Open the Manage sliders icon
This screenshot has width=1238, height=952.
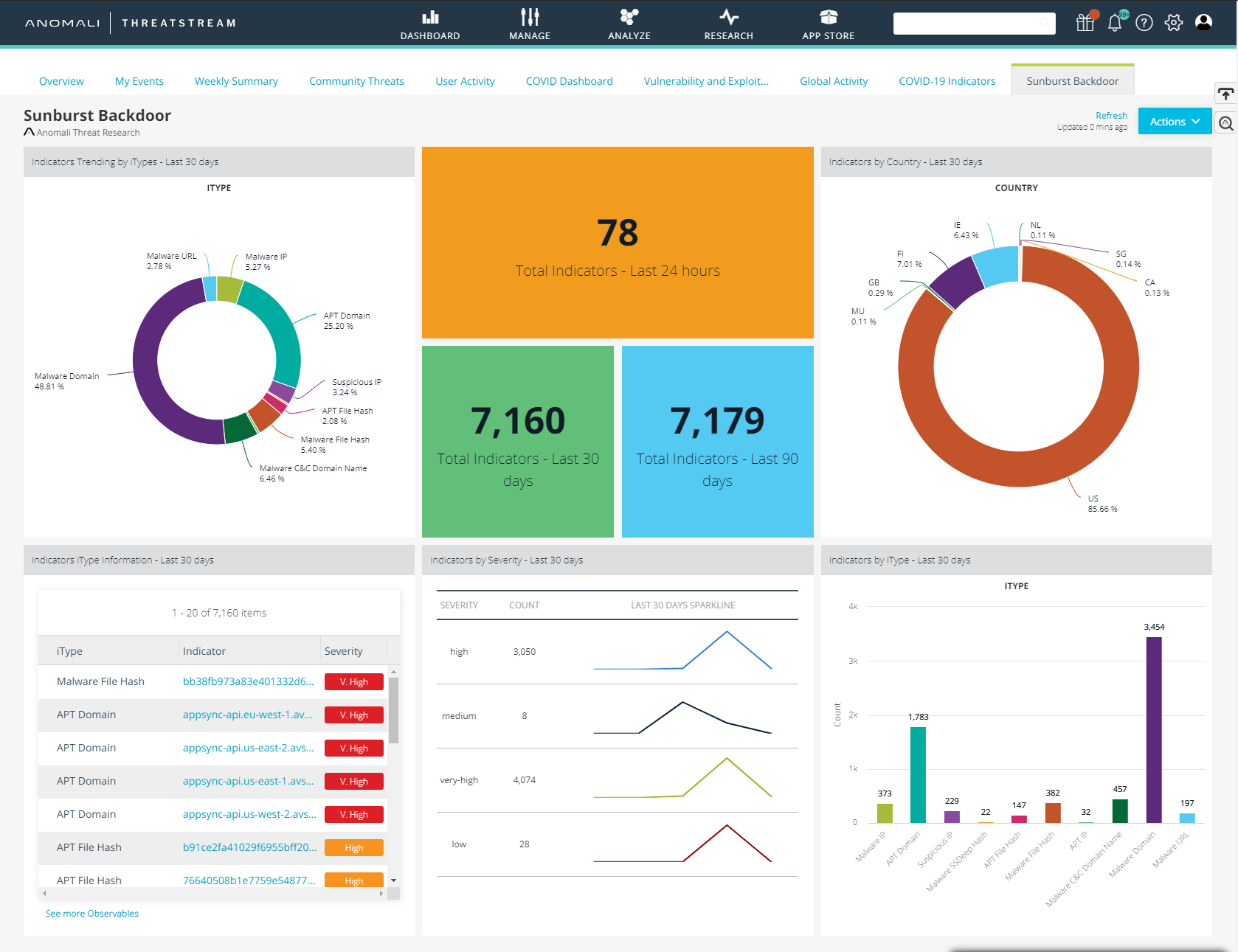[x=530, y=17]
